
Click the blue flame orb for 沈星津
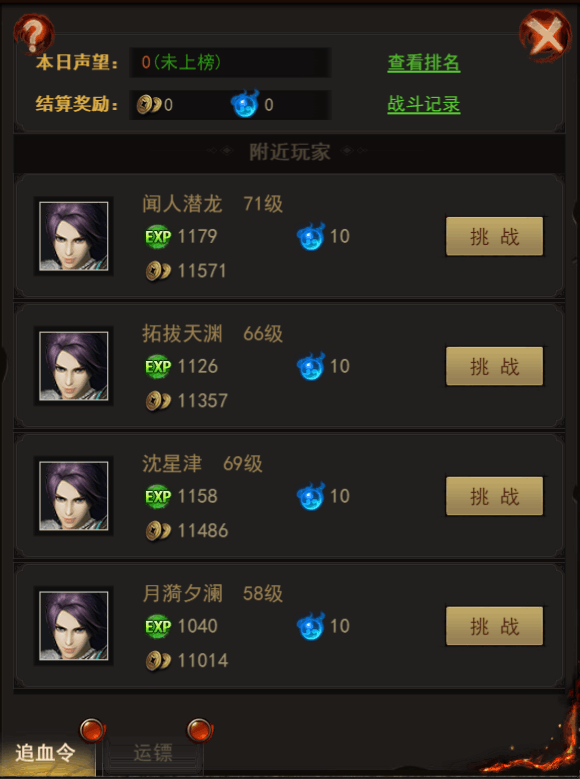[x=311, y=496]
